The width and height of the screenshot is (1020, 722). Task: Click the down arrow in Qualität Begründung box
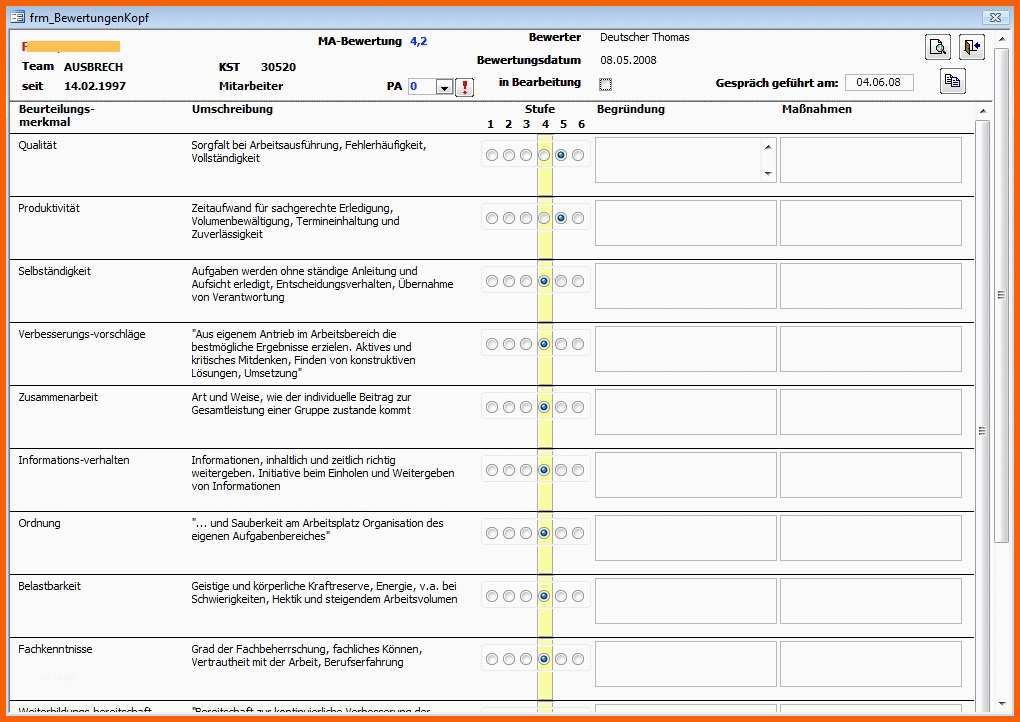click(768, 173)
